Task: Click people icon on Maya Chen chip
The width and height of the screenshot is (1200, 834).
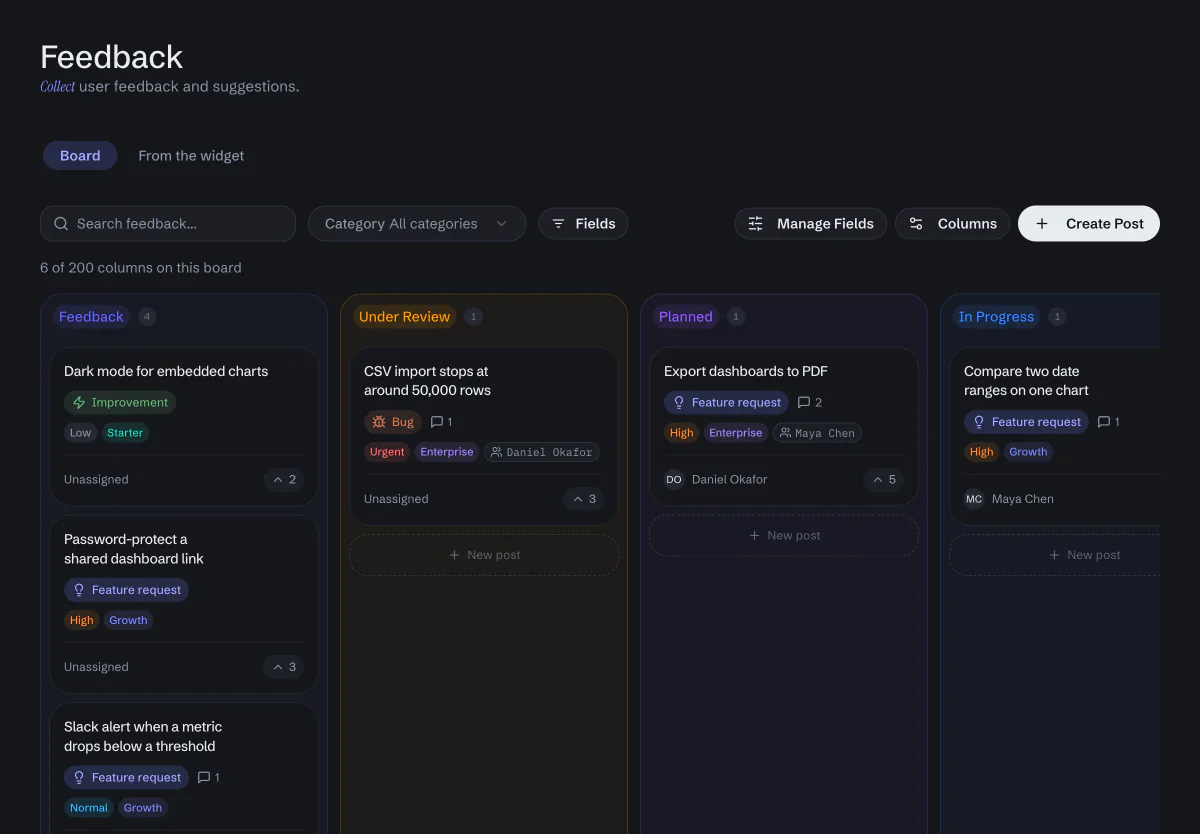Action: pos(785,433)
